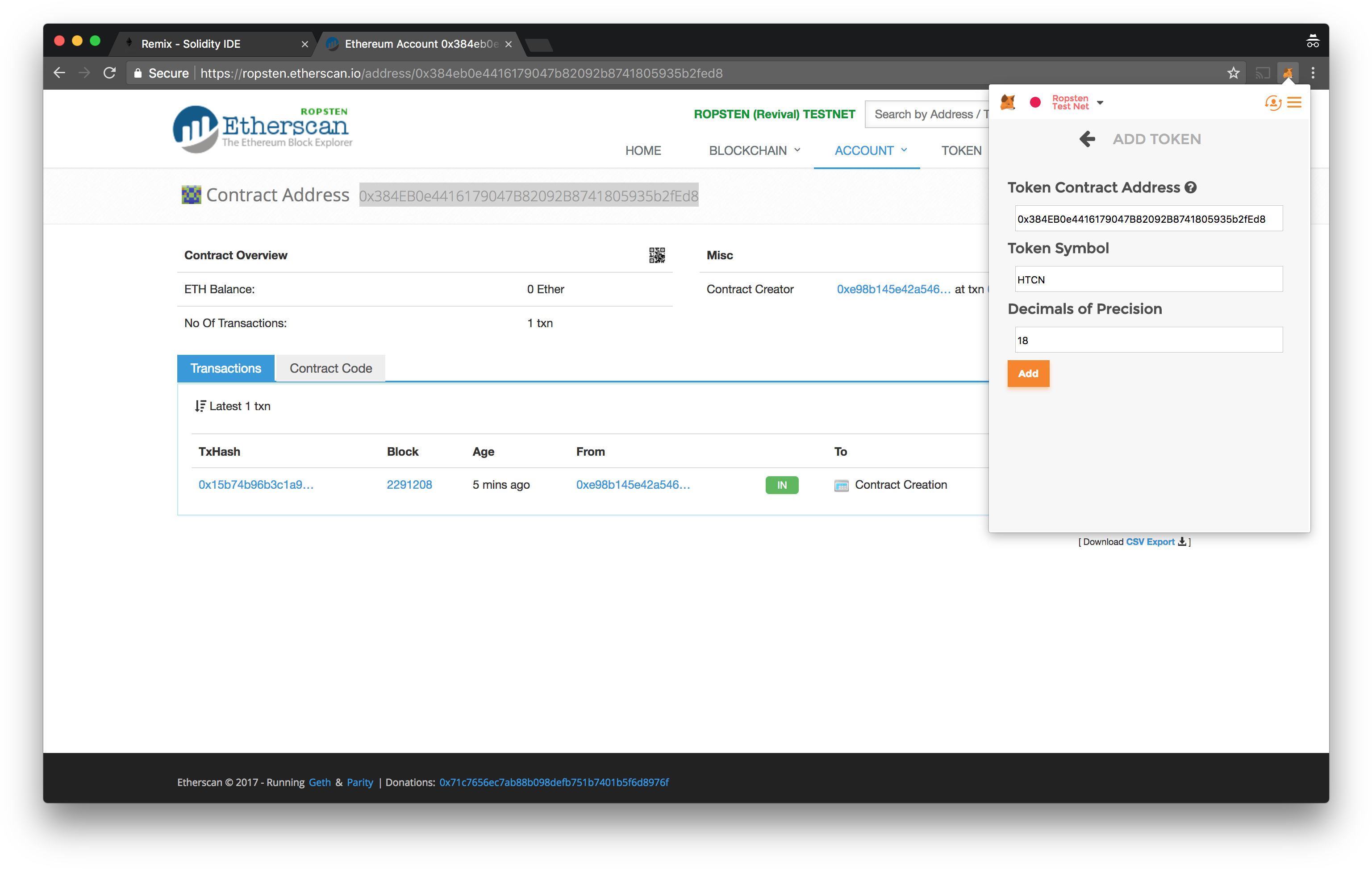Open the account switcher icon in MetaMask
This screenshot has height=869, width=1372.
[x=1272, y=103]
